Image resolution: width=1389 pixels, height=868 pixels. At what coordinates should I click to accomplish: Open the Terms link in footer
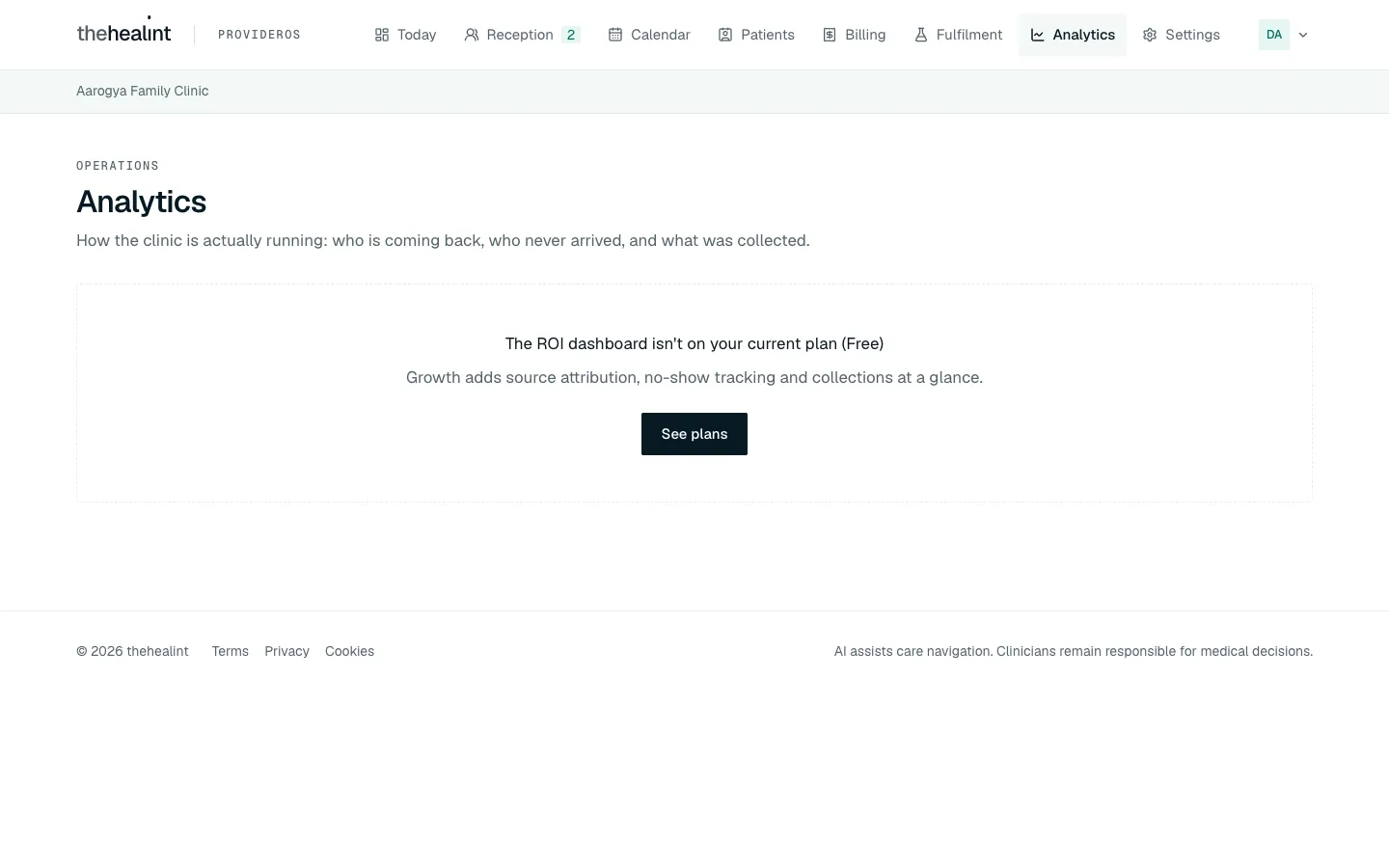pyautogui.click(x=231, y=651)
